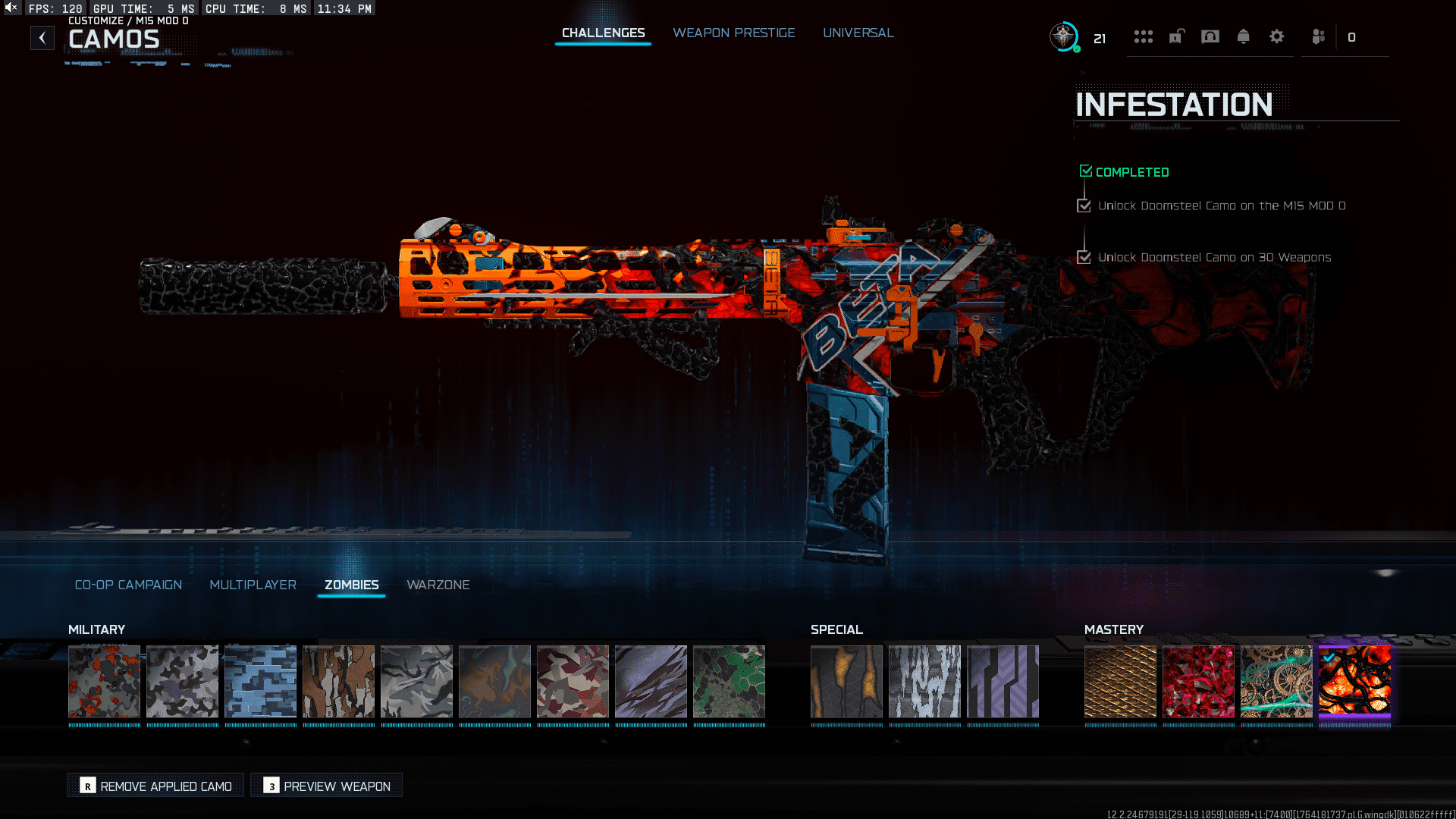Viewport: 1456px width, 819px height.
Task: Select the golden scale mastery camo thumbnail
Action: coord(1120,681)
